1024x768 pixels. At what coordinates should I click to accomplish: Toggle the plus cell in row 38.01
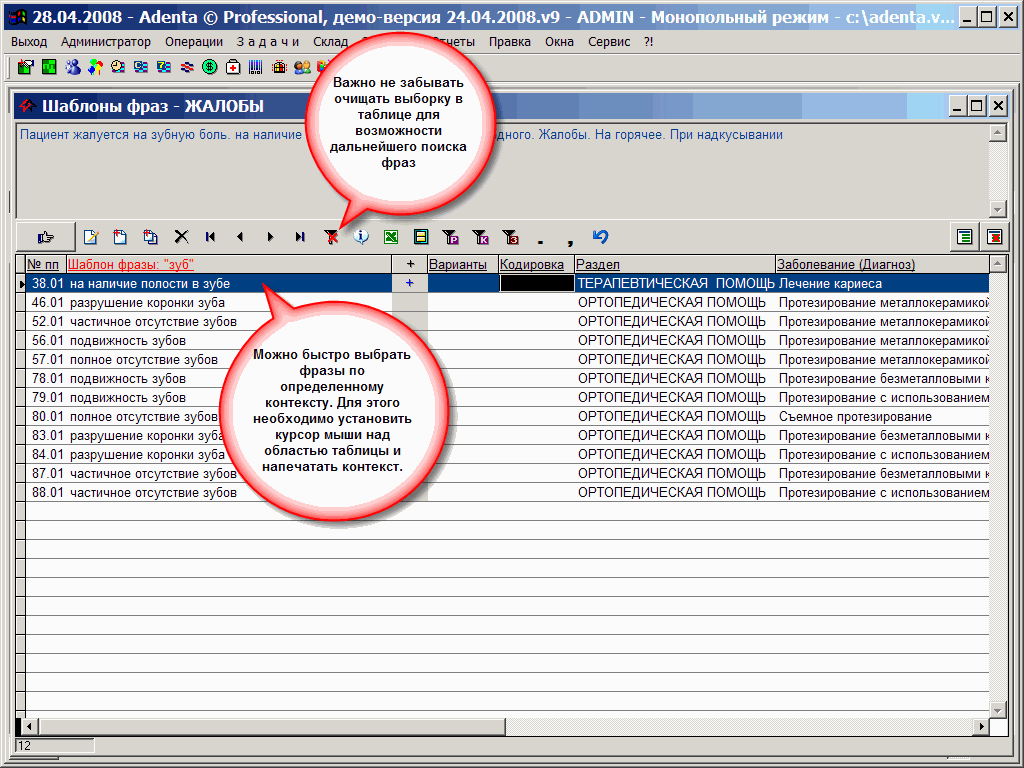(409, 283)
